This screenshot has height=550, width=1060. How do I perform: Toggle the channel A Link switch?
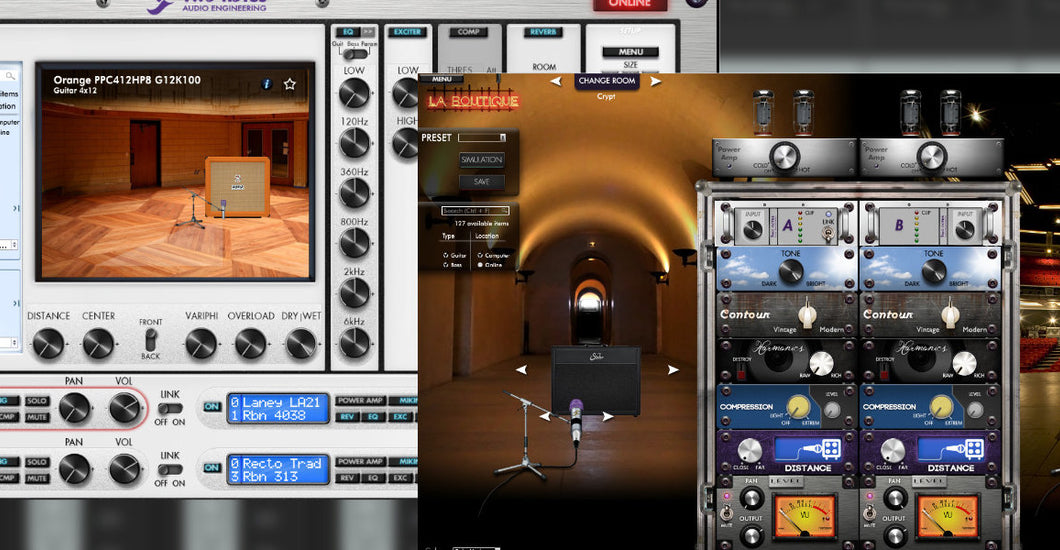827,234
